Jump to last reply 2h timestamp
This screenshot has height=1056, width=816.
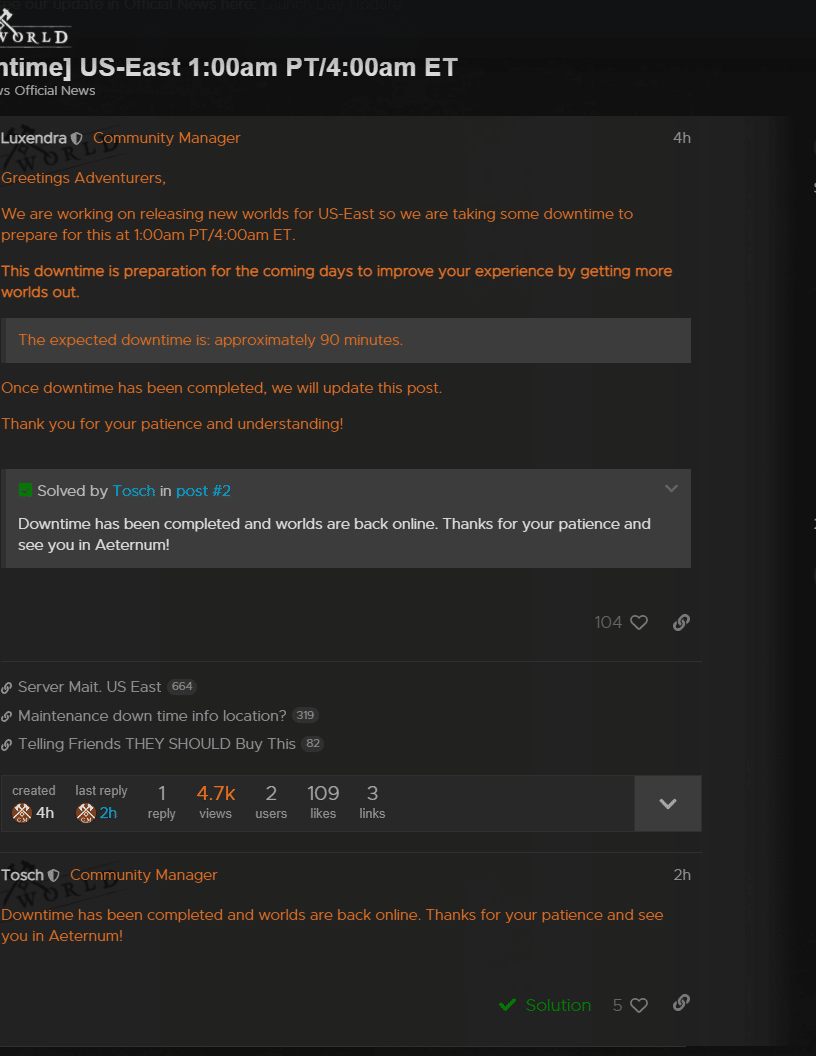108,813
